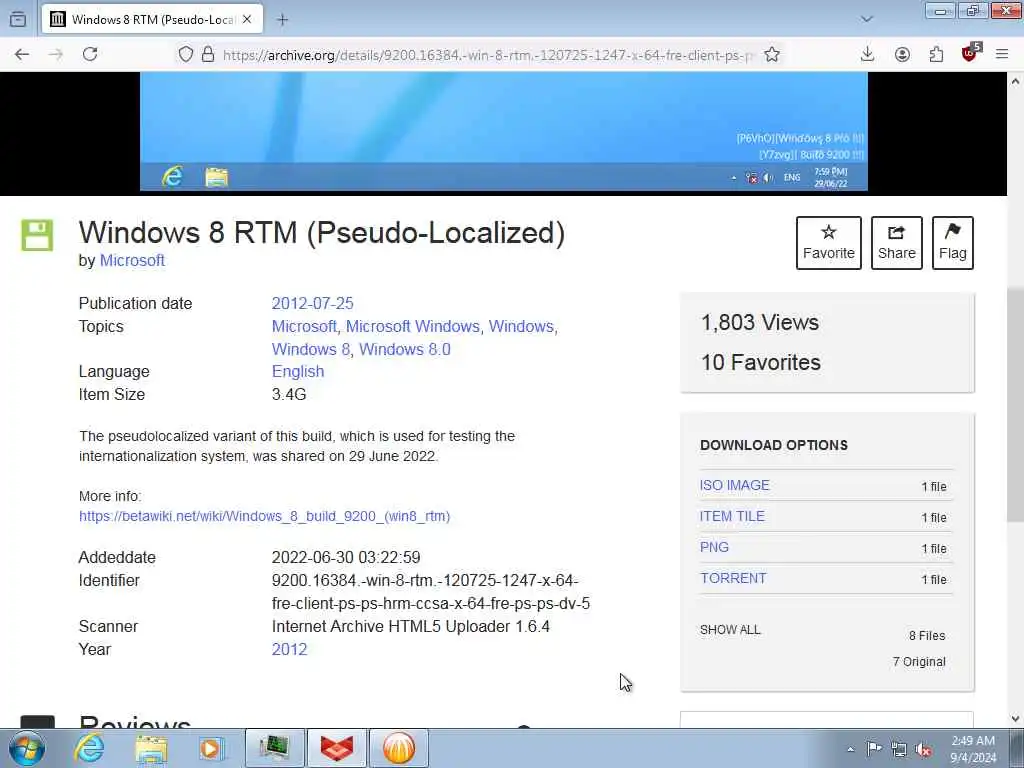The height and width of the screenshot is (768, 1024).
Task: Click the browser Forward arrow
Action: pyautogui.click(x=56, y=54)
